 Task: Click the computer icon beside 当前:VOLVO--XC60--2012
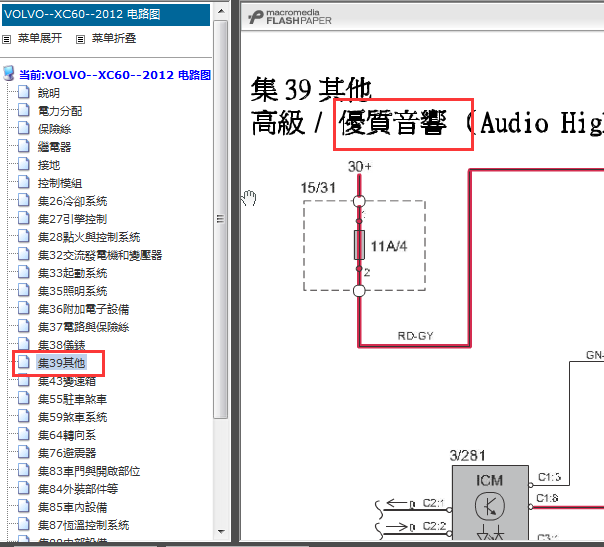tap(8, 73)
